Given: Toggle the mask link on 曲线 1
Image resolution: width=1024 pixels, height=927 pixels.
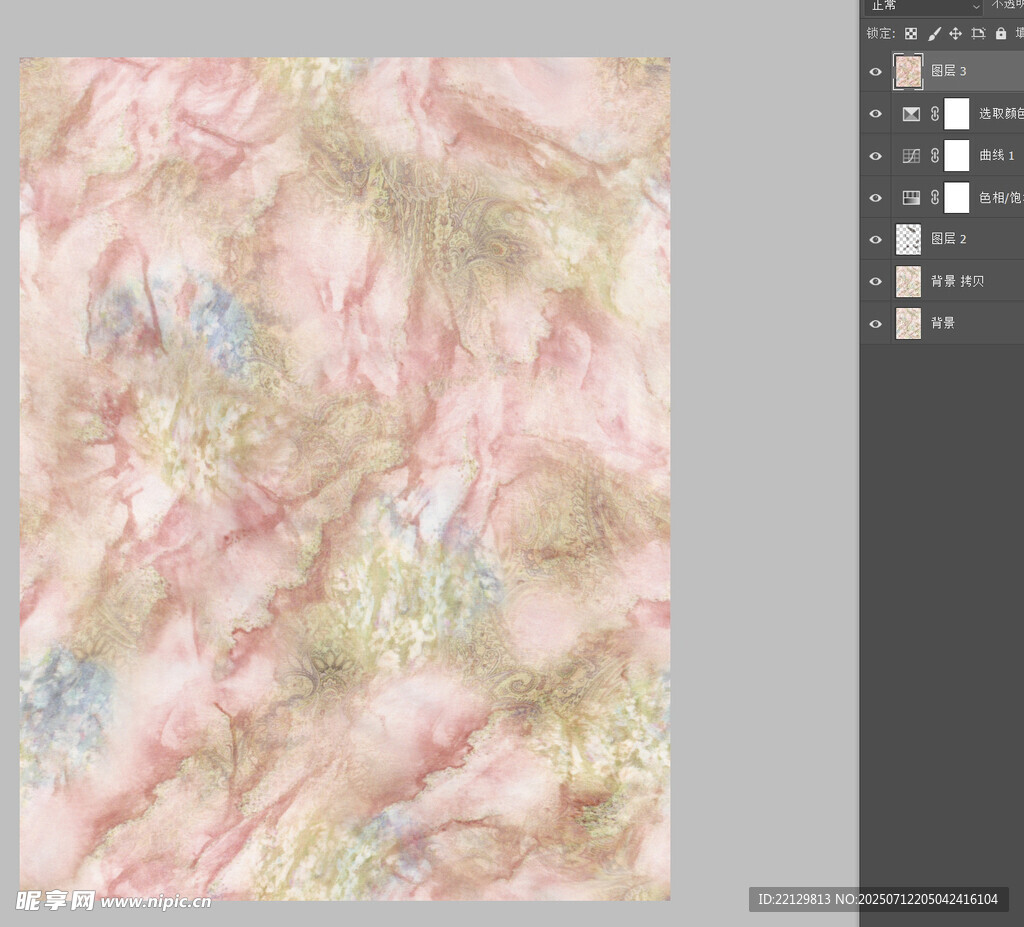Looking at the screenshot, I should [935, 156].
